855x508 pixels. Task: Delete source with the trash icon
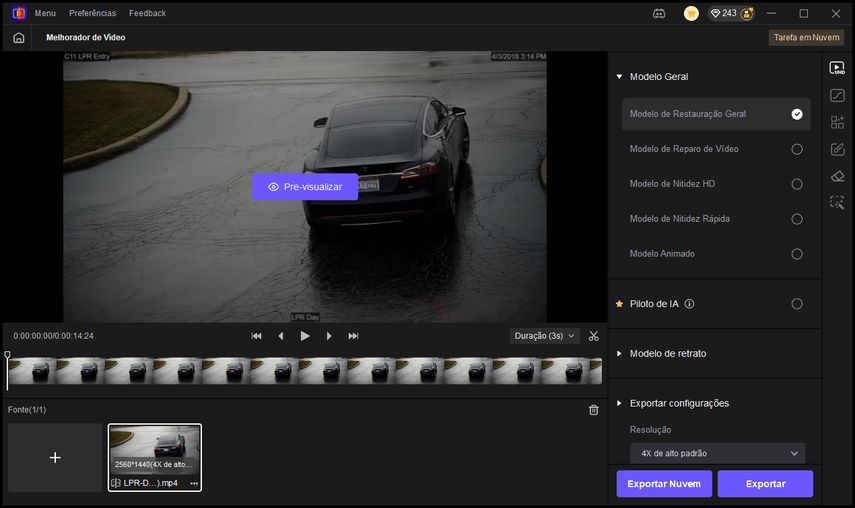click(594, 410)
